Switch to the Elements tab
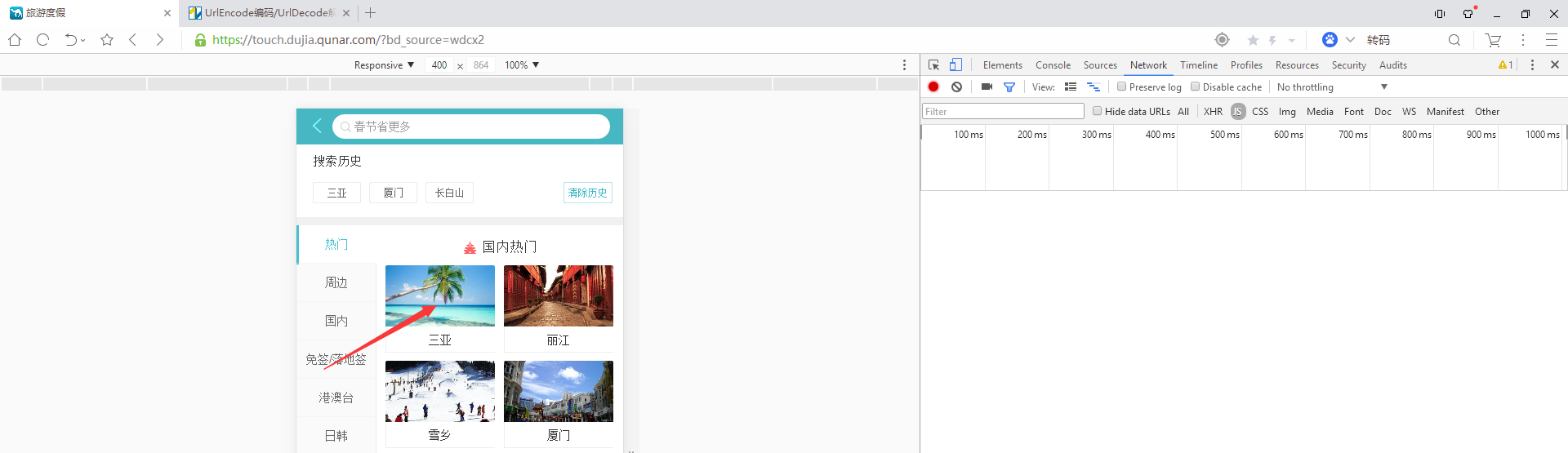1568x453 pixels. (x=1002, y=65)
